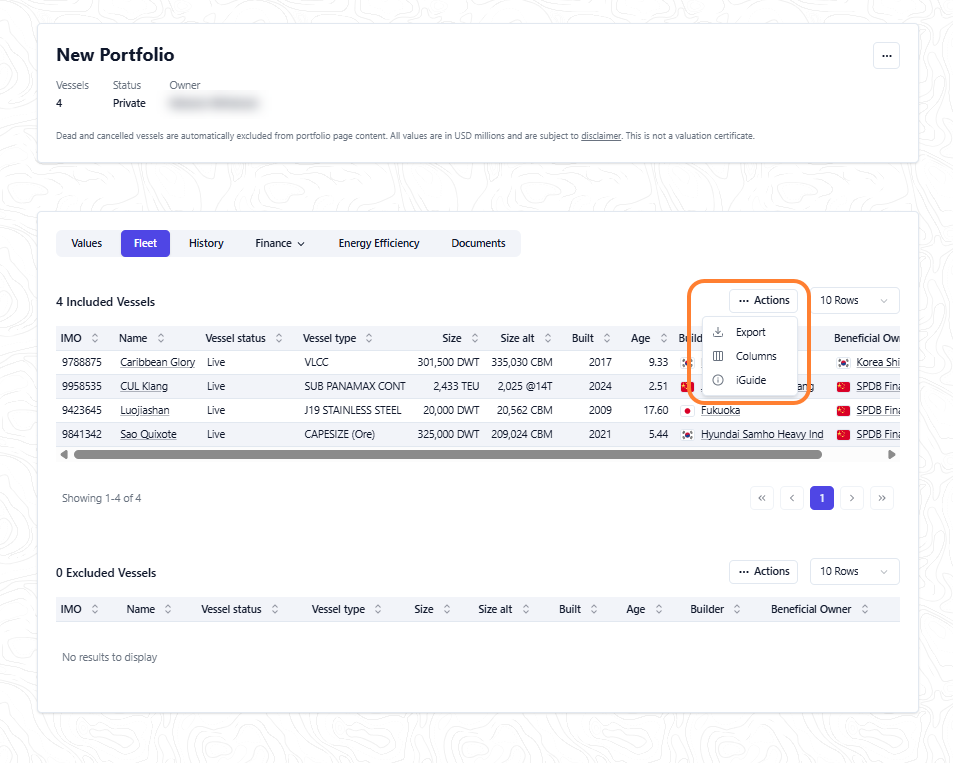
Task: Open the Sao Quixote vessel link
Action: click(148, 434)
